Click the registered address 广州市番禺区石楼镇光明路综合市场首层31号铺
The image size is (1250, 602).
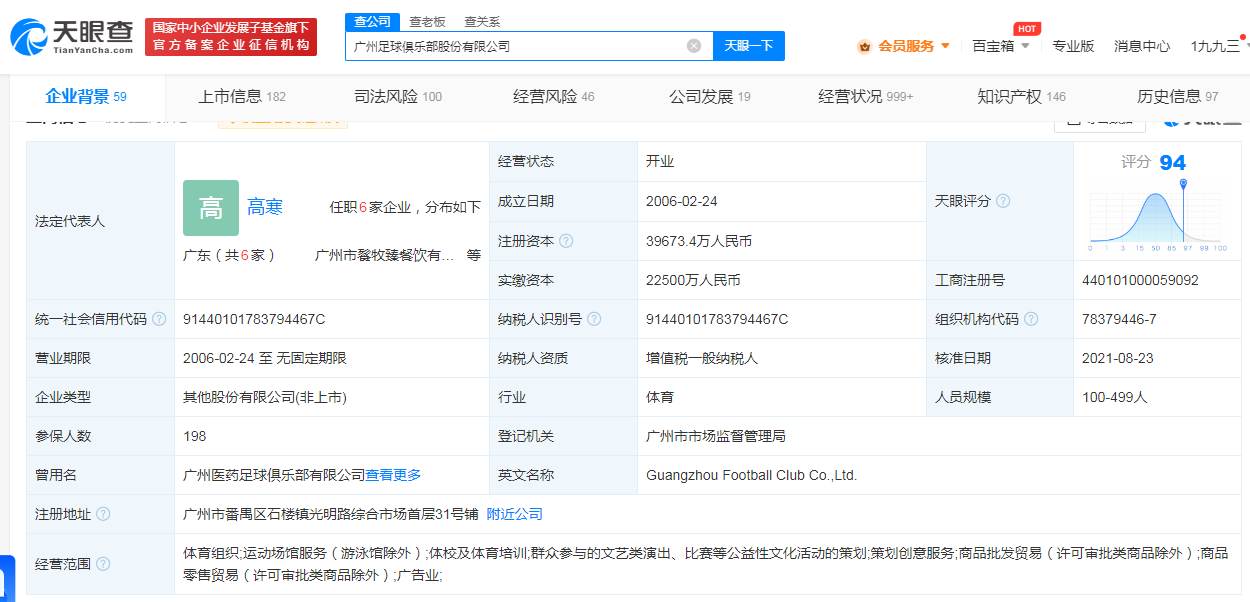(x=331, y=514)
